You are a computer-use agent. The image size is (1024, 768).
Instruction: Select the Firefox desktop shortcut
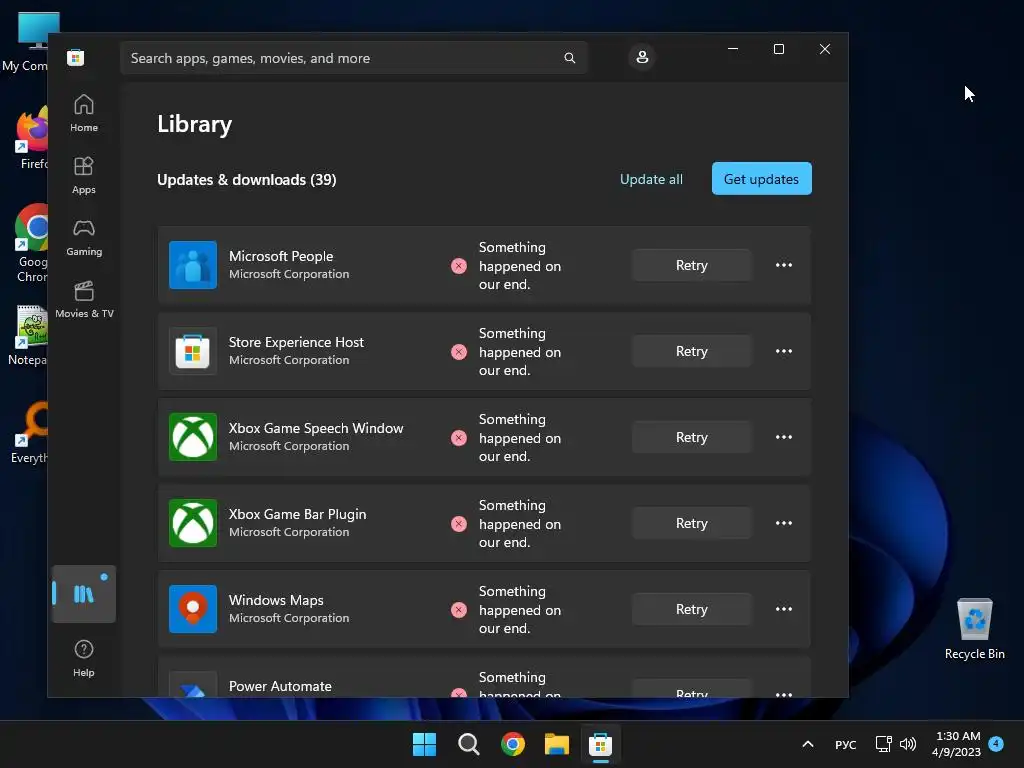click(x=32, y=138)
